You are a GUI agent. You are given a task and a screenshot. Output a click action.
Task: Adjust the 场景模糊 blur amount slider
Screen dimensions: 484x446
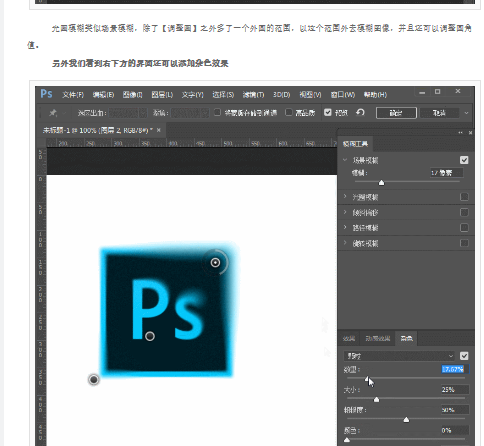tap(381, 182)
